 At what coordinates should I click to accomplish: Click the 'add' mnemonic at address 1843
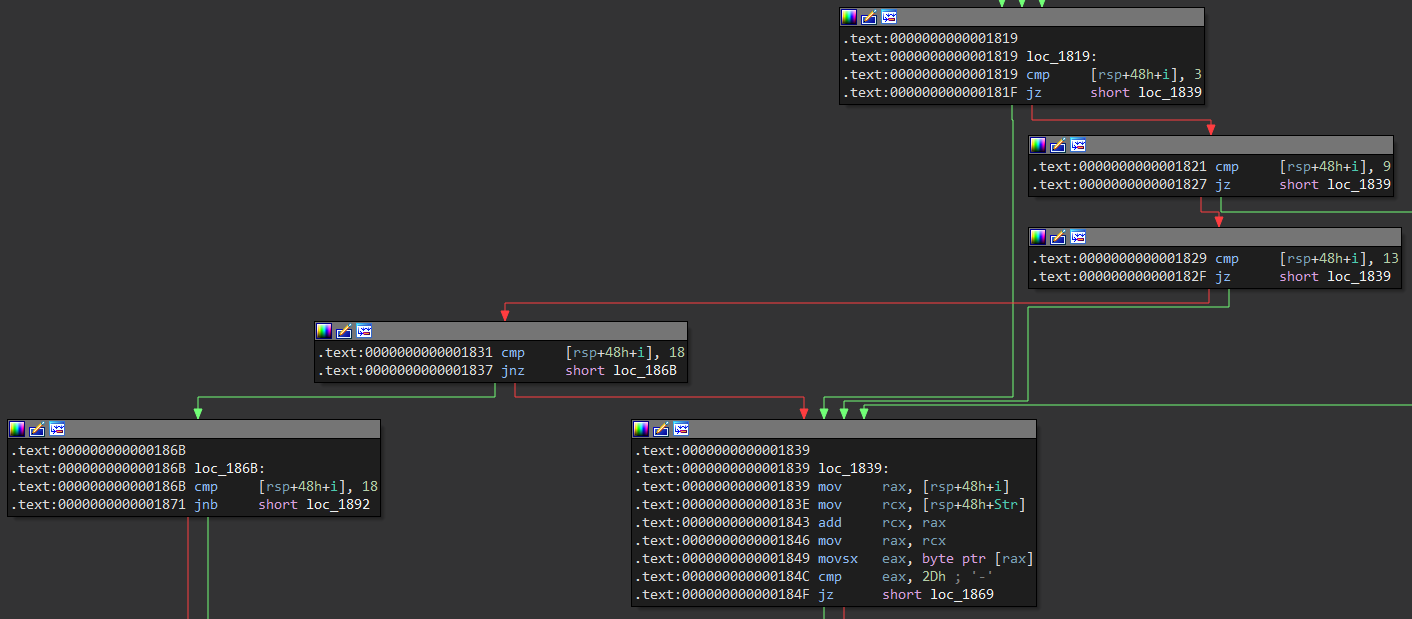tap(830, 523)
